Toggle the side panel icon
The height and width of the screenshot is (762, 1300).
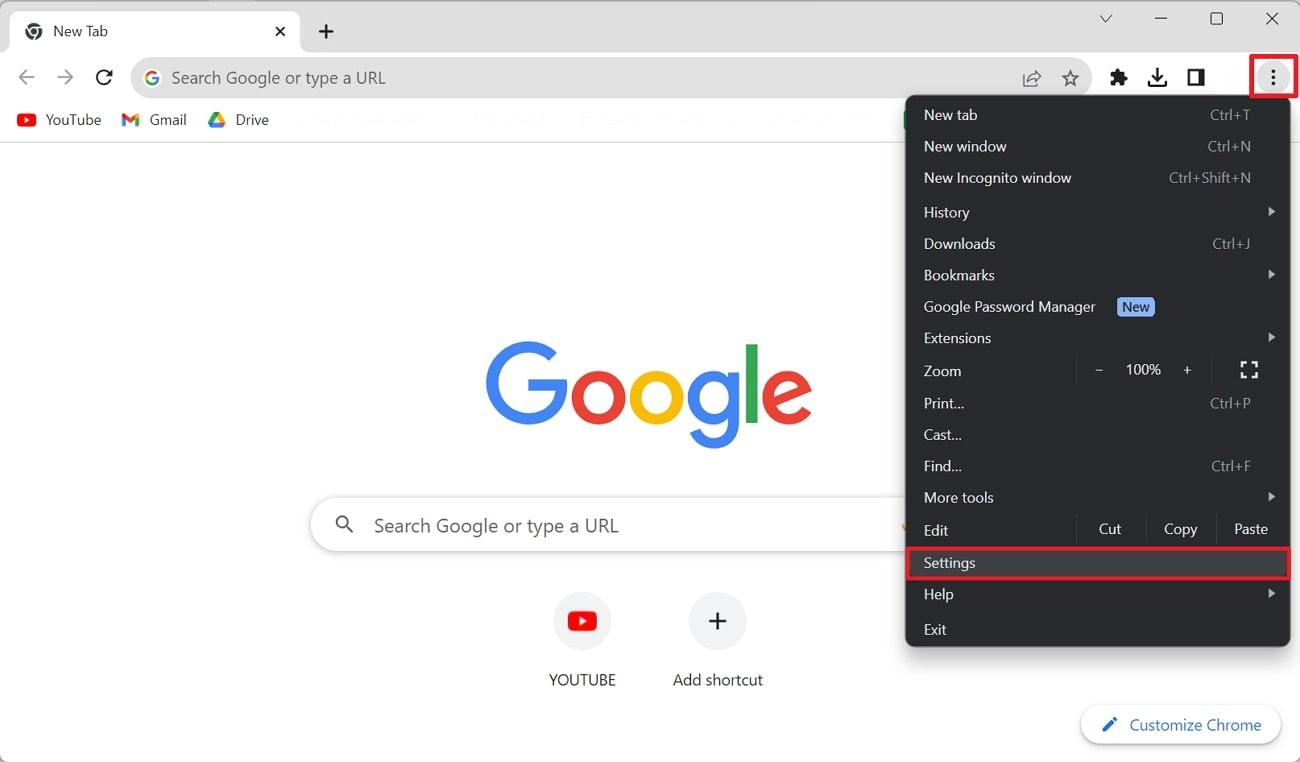tap(1196, 78)
